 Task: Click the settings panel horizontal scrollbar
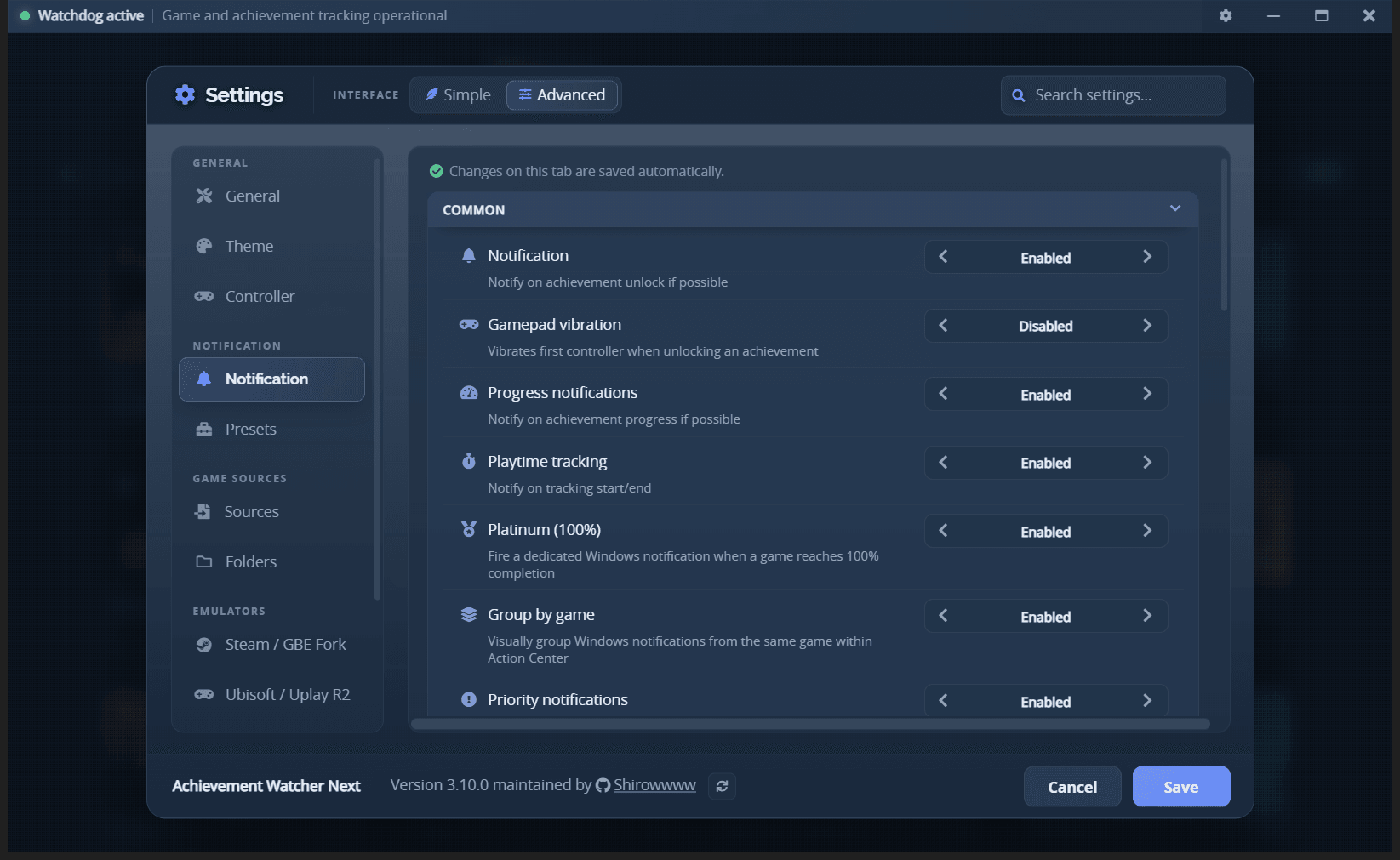pyautogui.click(x=809, y=724)
